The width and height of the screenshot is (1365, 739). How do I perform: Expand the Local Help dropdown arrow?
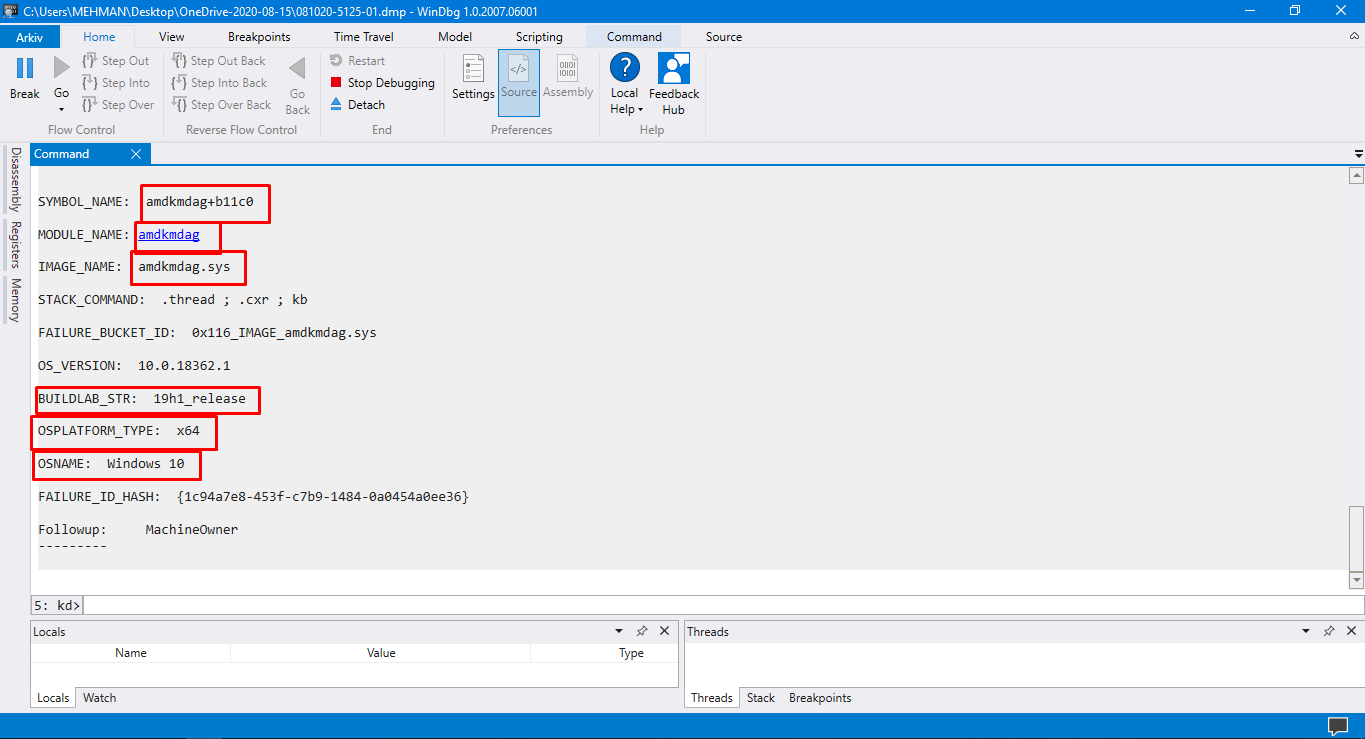pyautogui.click(x=640, y=110)
